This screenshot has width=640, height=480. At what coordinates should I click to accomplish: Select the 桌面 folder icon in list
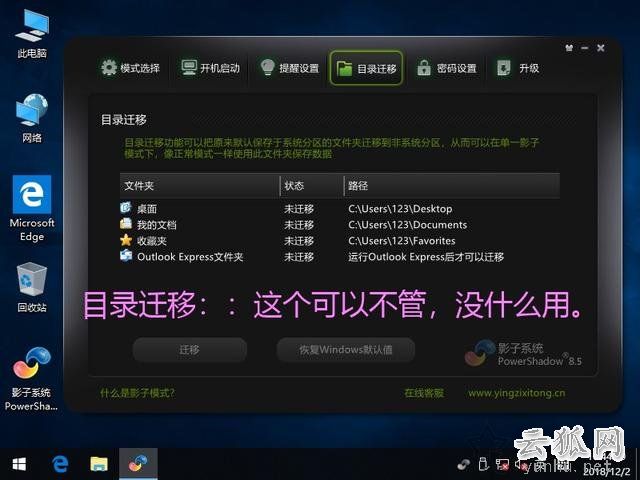click(x=126, y=208)
